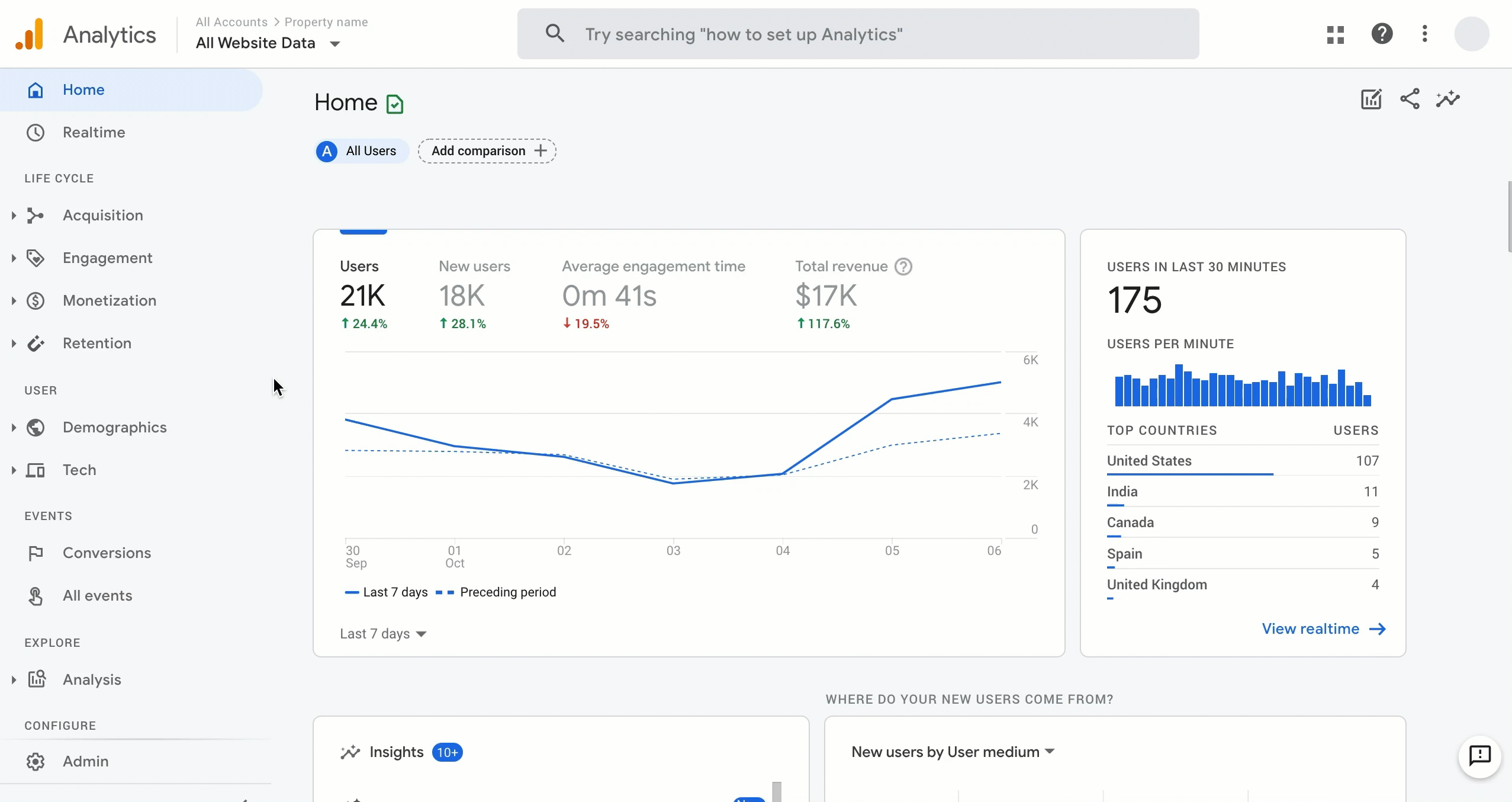Click the search magnifier icon
Image resolution: width=1512 pixels, height=802 pixels.
[x=555, y=33]
